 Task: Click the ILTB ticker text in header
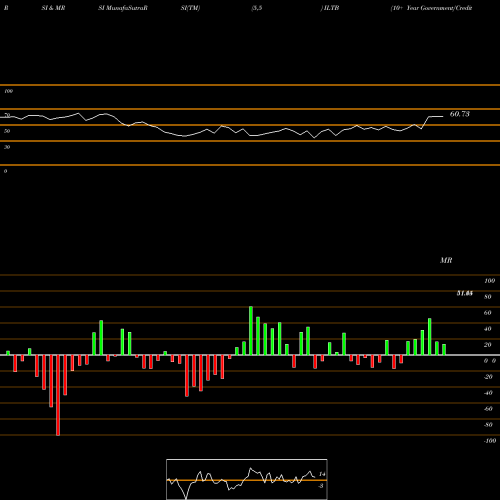pos(331,8)
